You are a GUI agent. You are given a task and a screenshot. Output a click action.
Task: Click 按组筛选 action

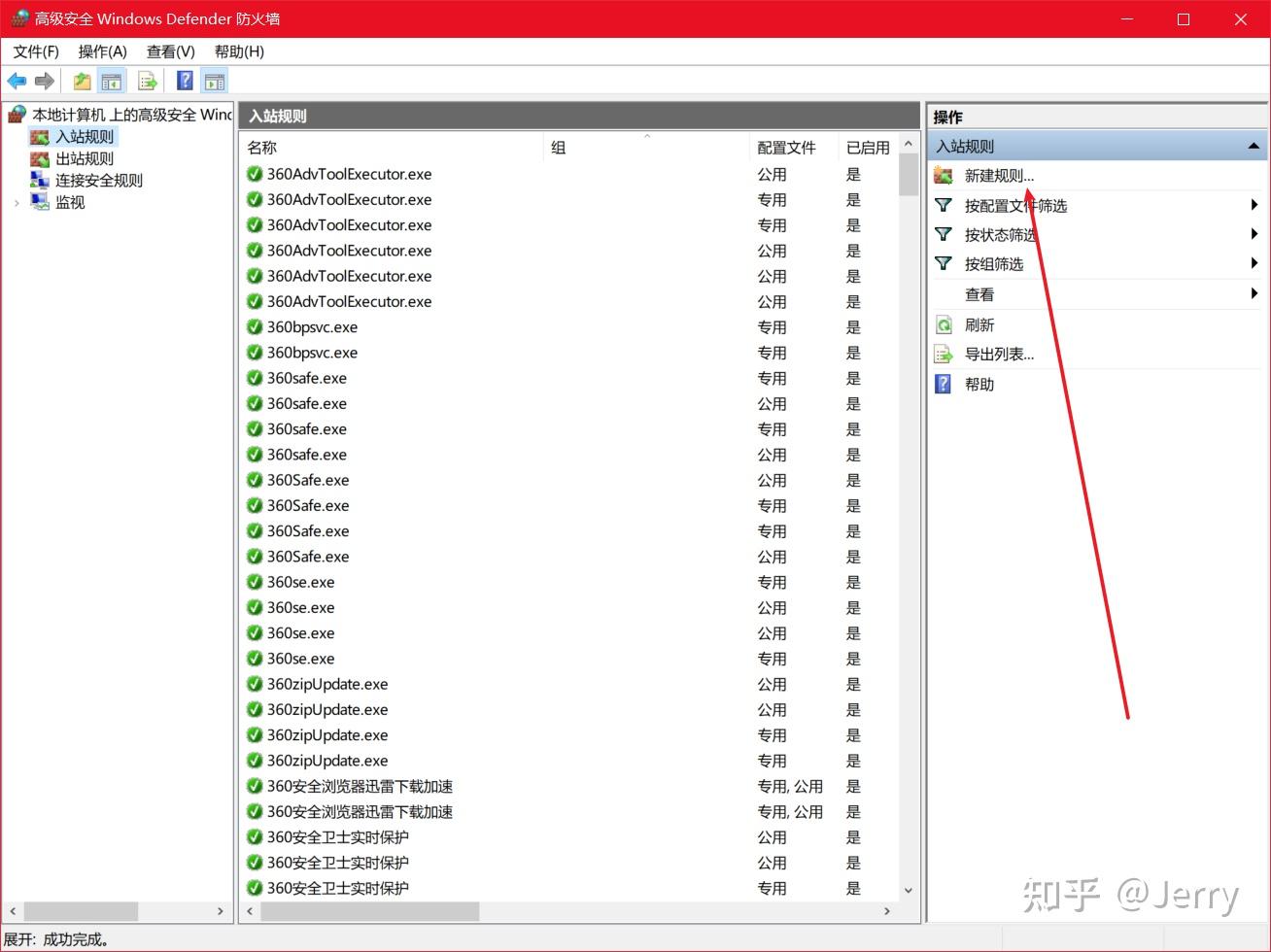click(x=993, y=263)
